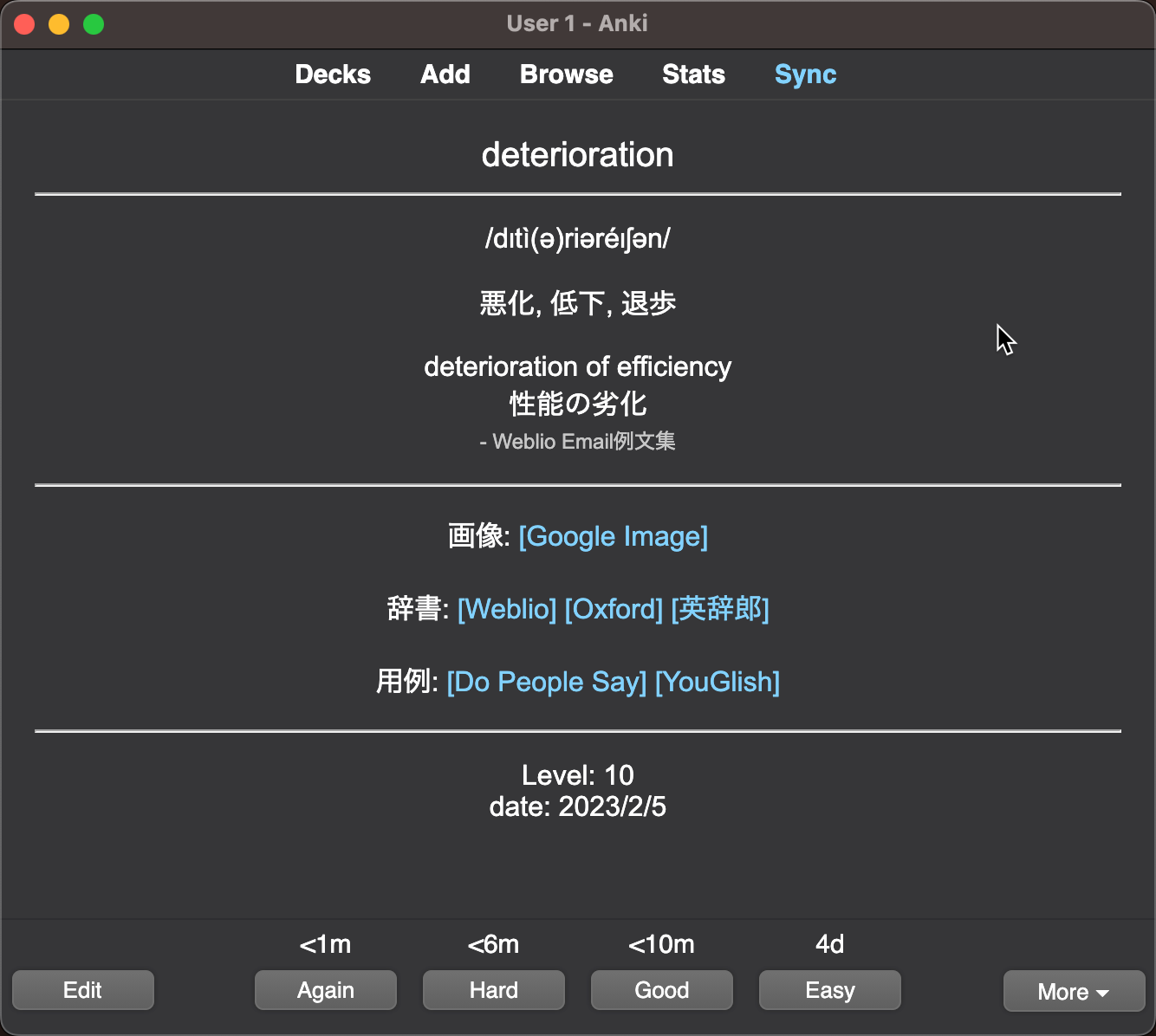This screenshot has width=1156, height=1036.
Task: Click the phonetic transcription /dɪtì(ə)riəréɪʃən/
Action: click(x=578, y=238)
